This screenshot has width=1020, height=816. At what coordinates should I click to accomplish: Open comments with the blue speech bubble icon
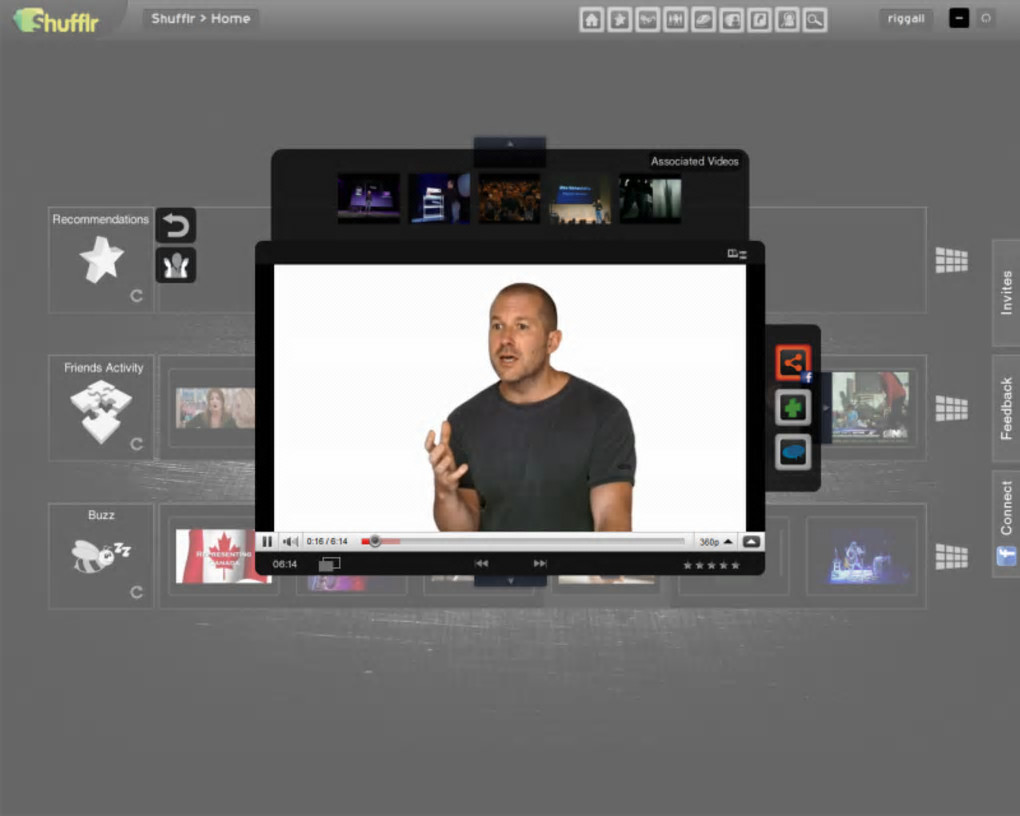793,452
